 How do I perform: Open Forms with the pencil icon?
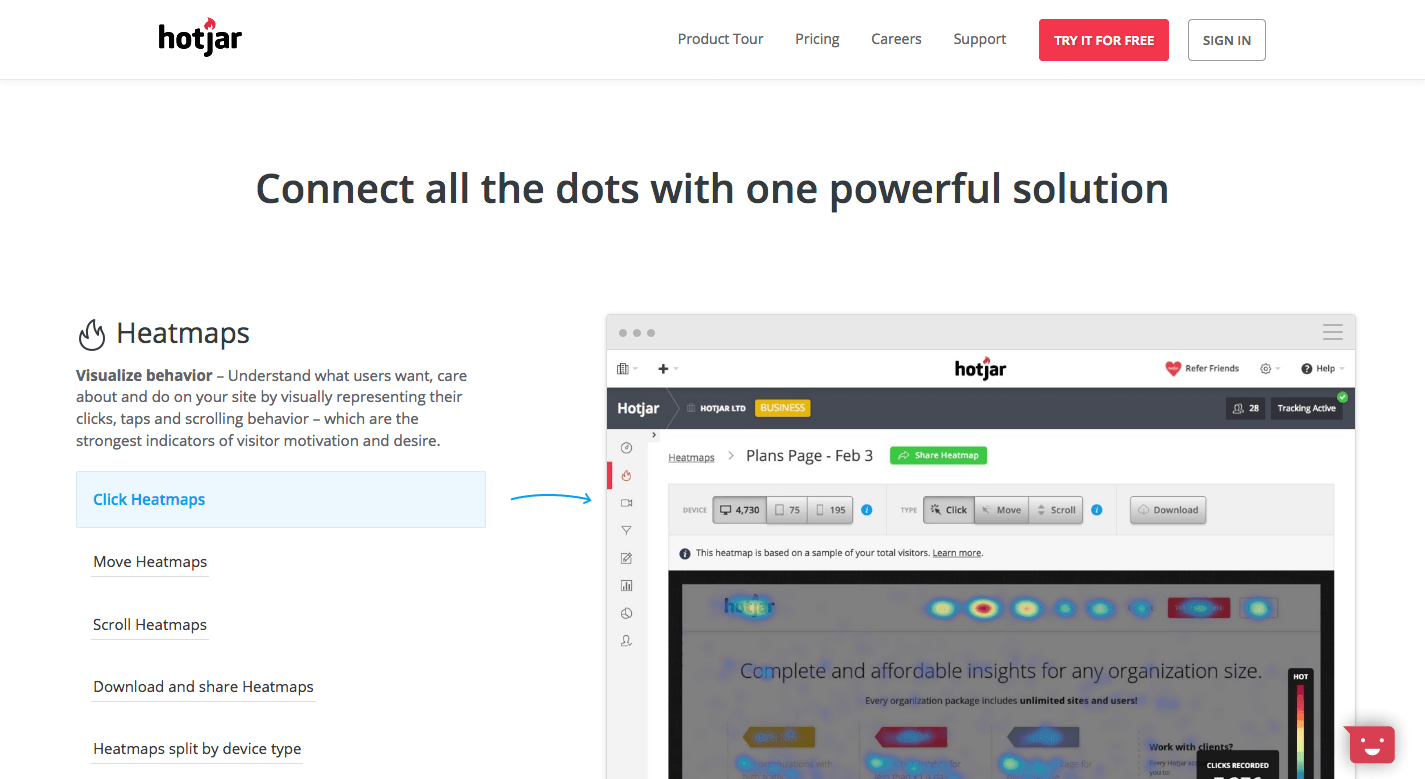pyautogui.click(x=626, y=558)
